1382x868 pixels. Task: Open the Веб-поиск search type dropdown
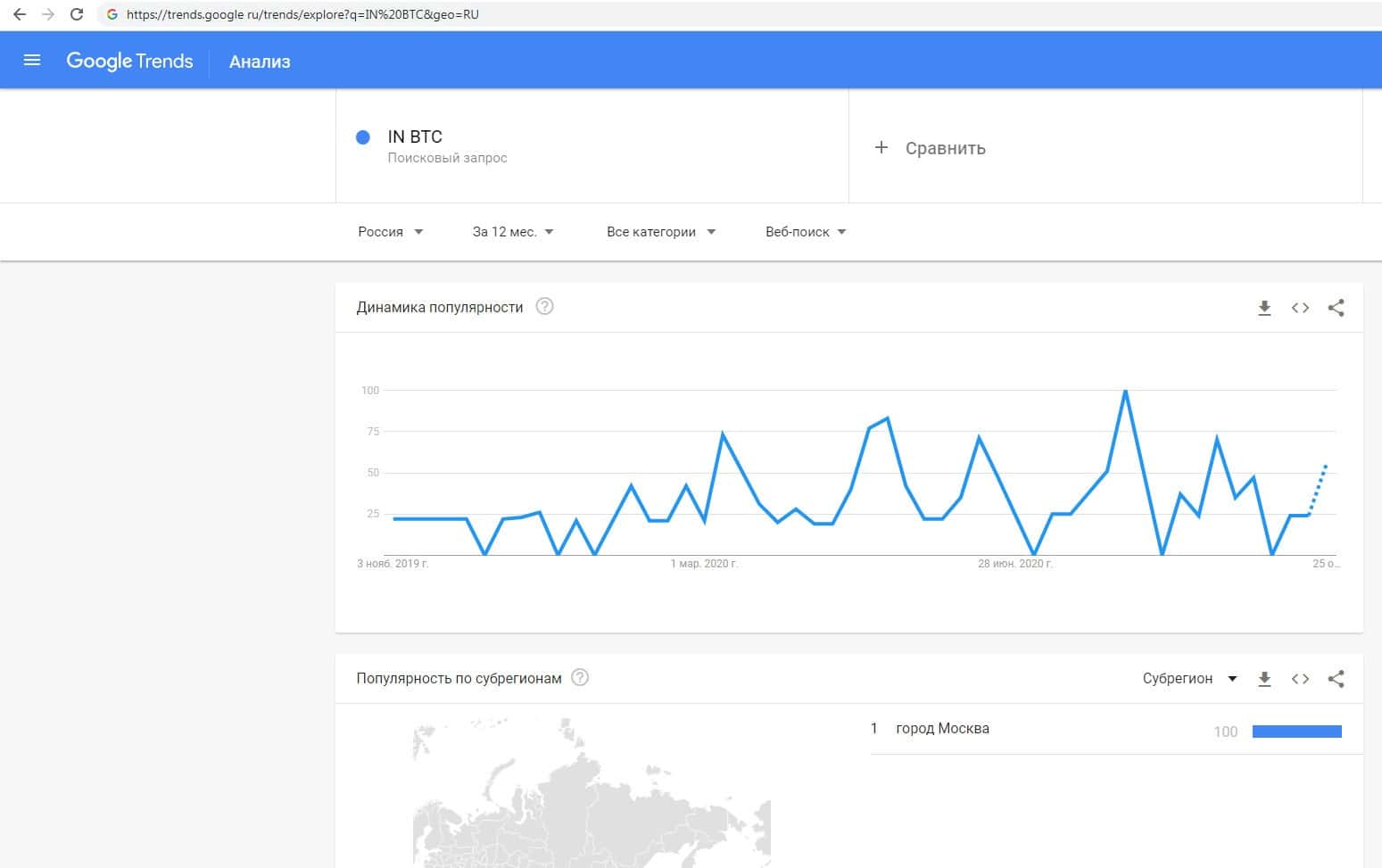805,232
